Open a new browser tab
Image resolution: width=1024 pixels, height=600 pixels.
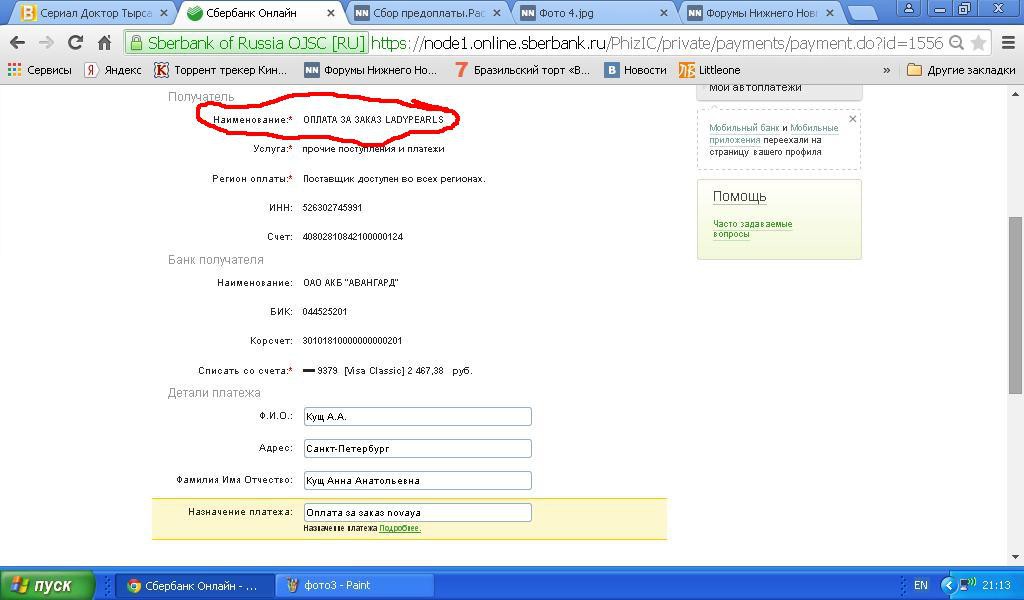862,14
